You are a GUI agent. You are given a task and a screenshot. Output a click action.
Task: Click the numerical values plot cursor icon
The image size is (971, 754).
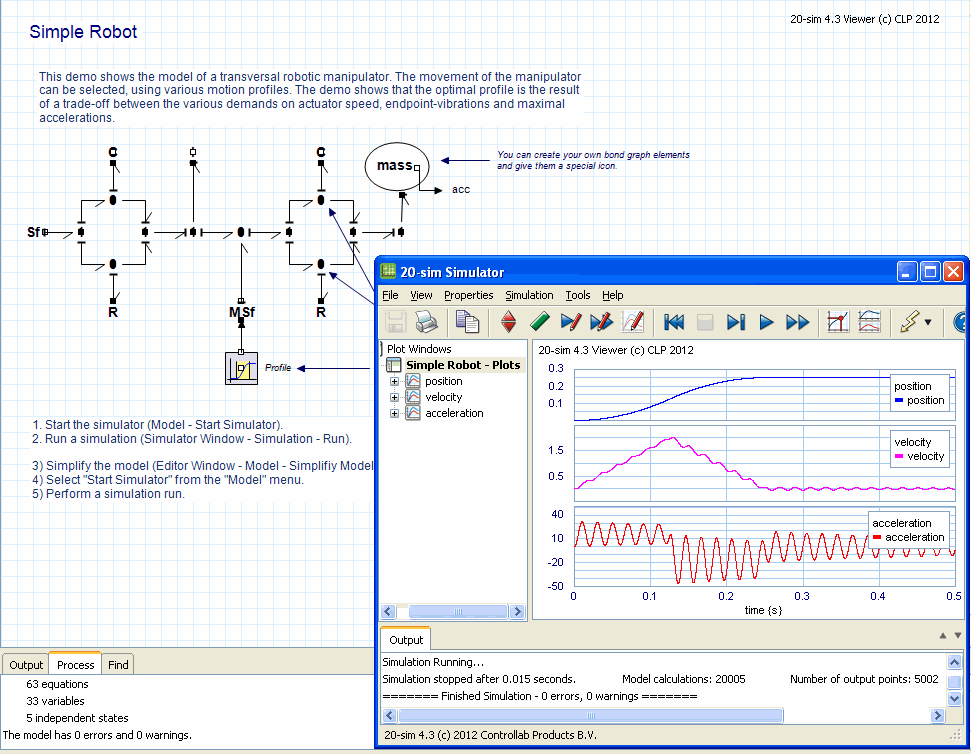(x=838, y=322)
